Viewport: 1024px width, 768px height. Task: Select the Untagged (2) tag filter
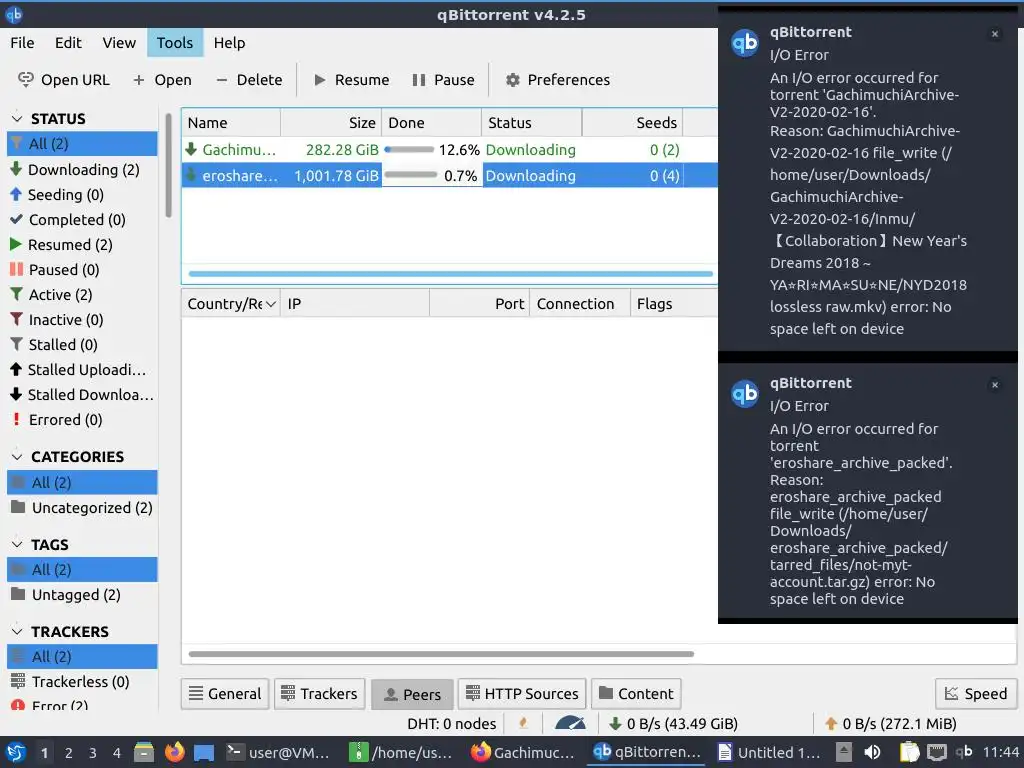(x=82, y=595)
